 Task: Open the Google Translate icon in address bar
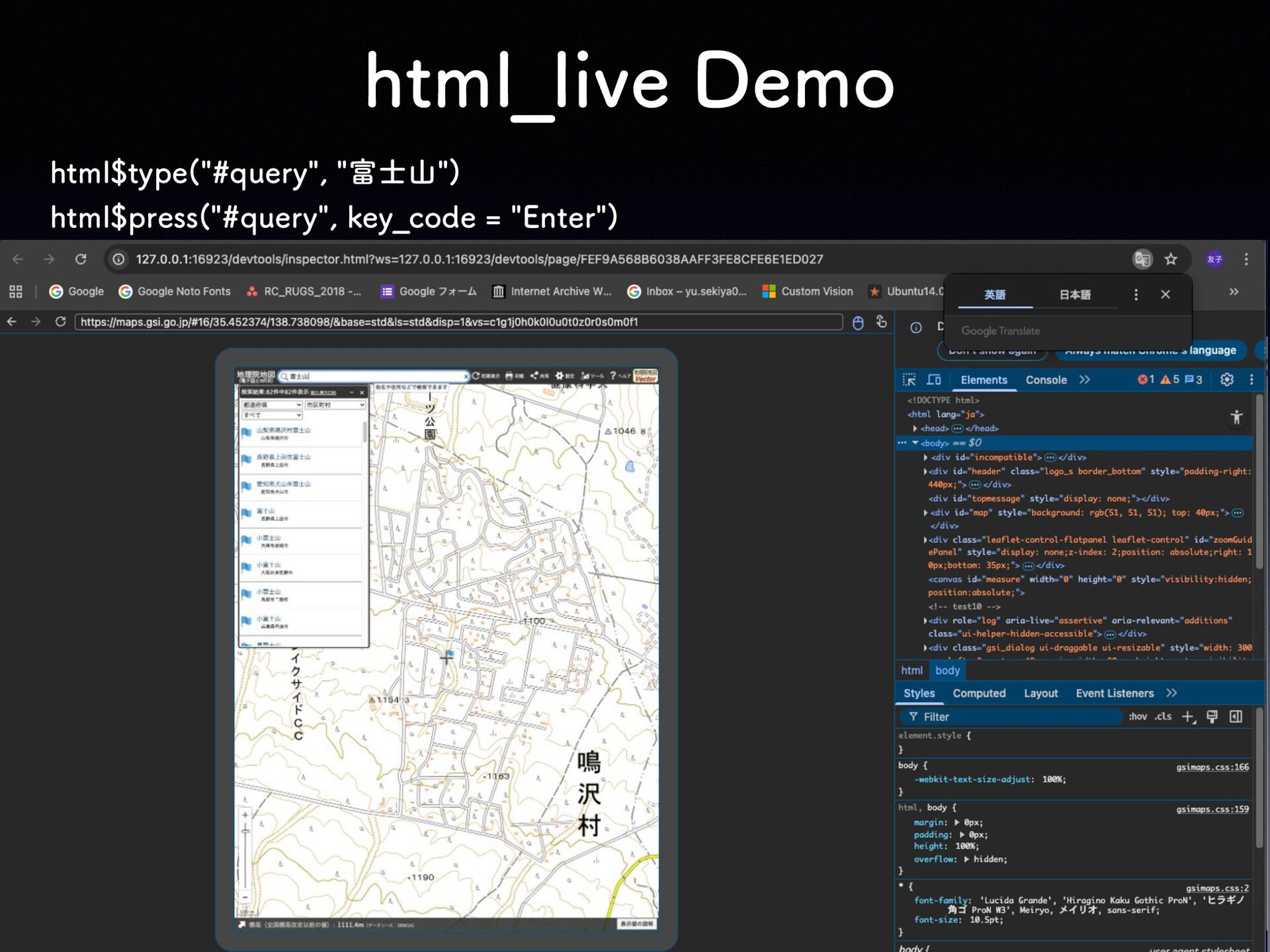pyautogui.click(x=1142, y=259)
